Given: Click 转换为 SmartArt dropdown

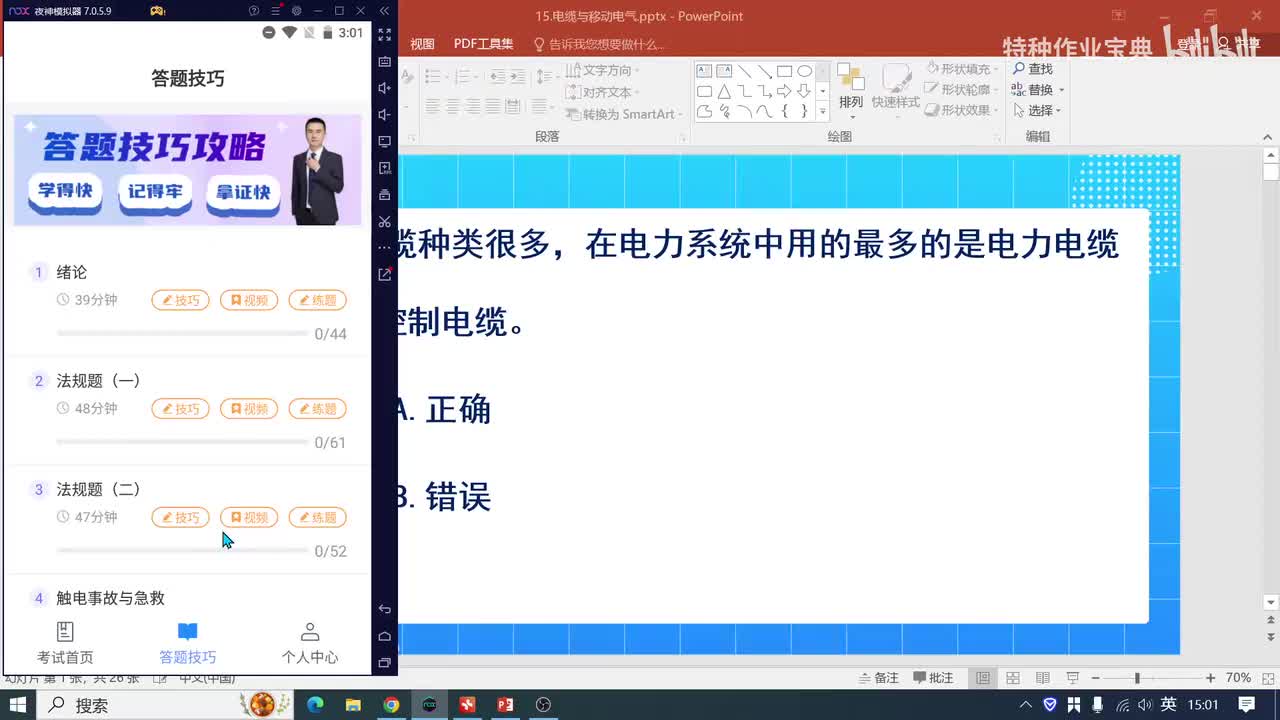Looking at the screenshot, I should click(622, 114).
